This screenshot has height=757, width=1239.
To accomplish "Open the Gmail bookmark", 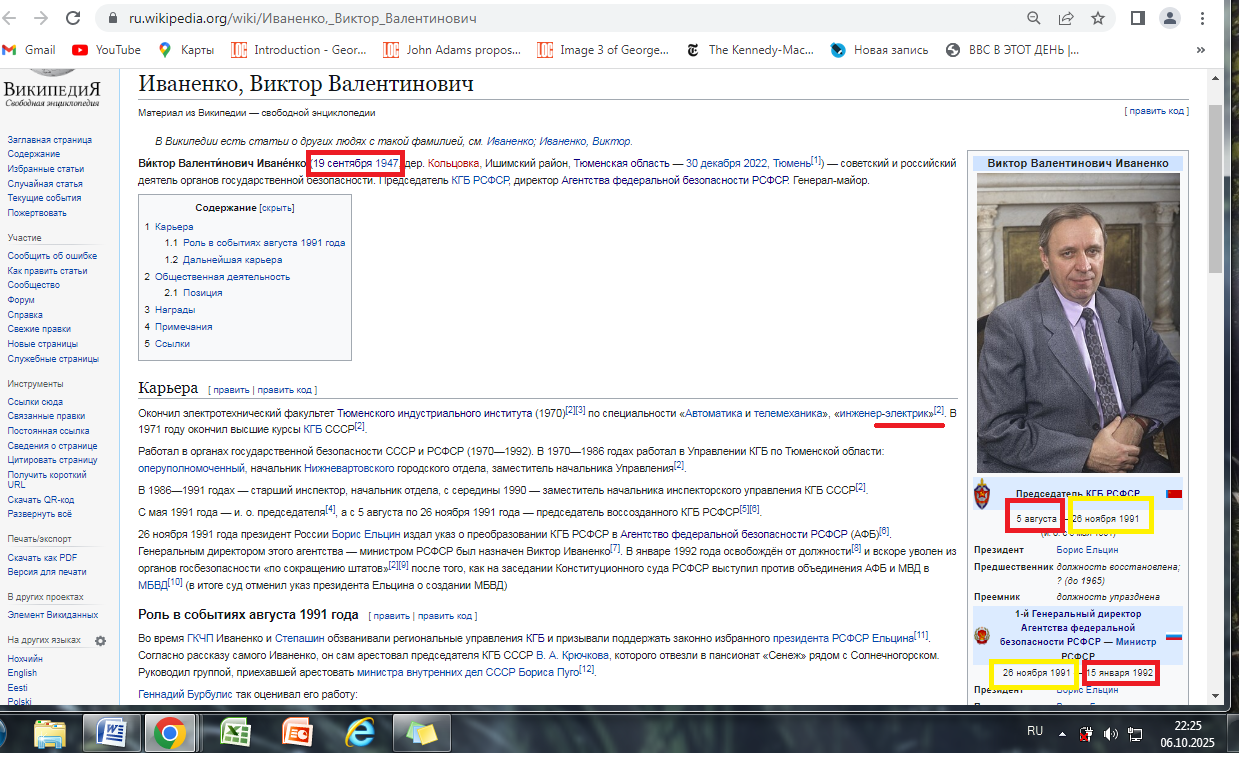I will tap(30, 50).
